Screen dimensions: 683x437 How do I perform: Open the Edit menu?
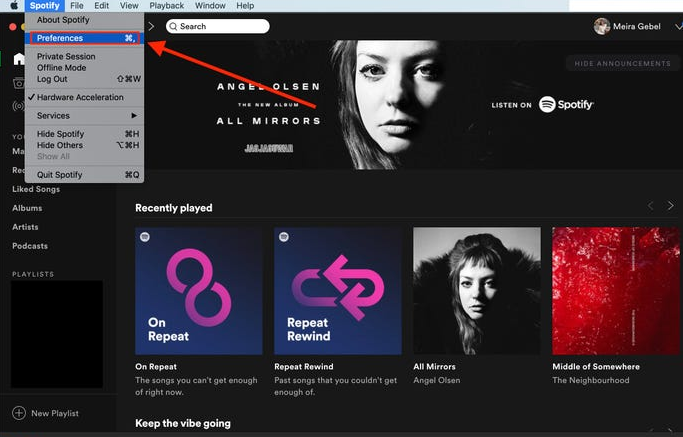101,6
